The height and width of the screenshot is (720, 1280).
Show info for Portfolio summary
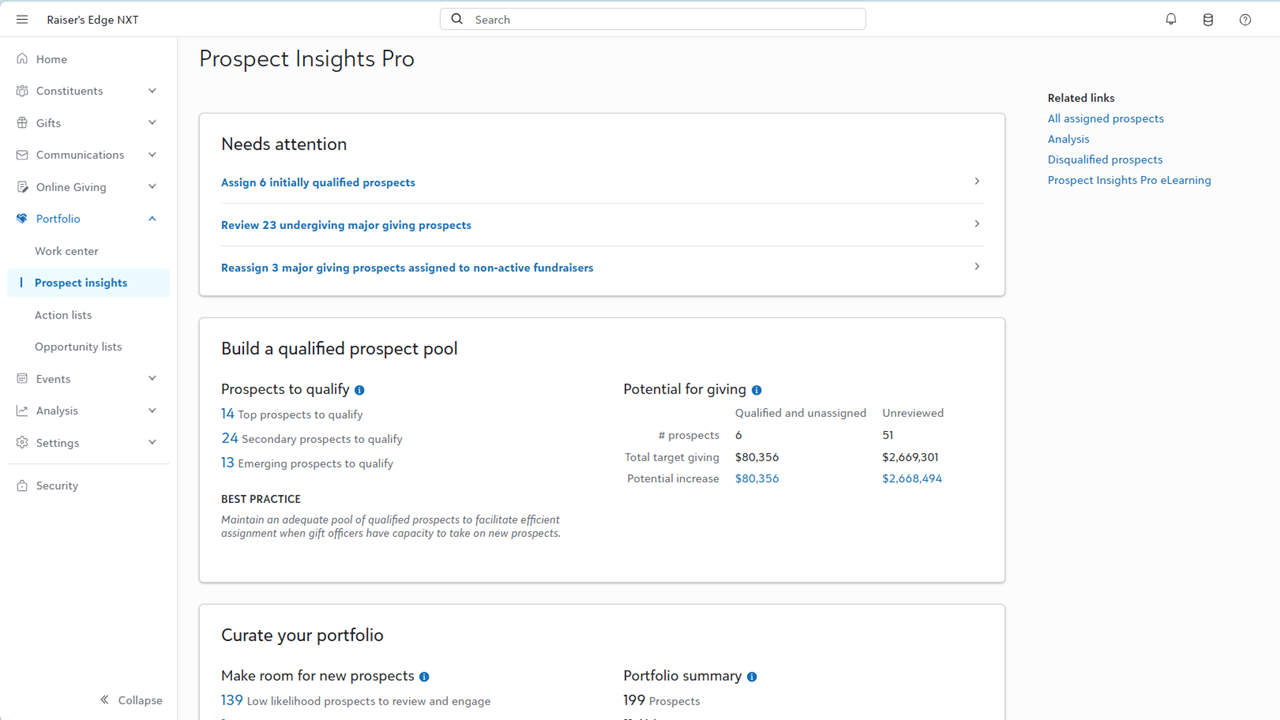click(752, 677)
